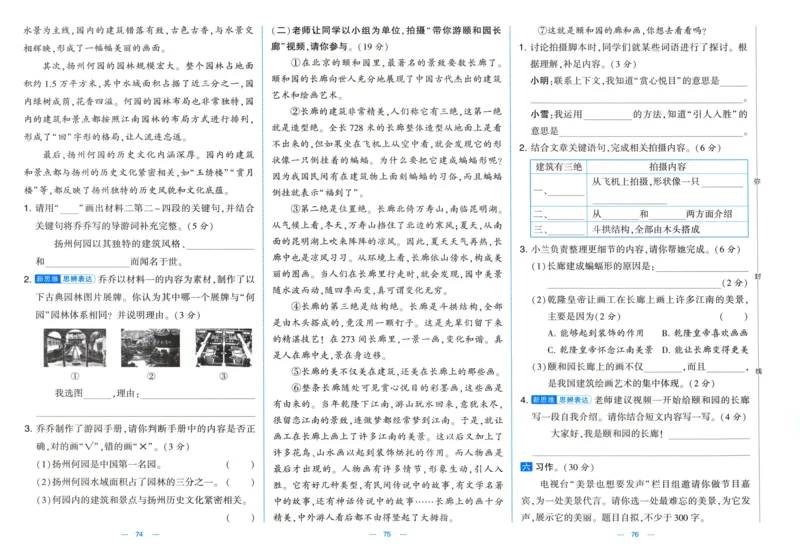Click the sentence ⑦这就是颐和园的廊和画
The image size is (800, 558).
[623, 30]
